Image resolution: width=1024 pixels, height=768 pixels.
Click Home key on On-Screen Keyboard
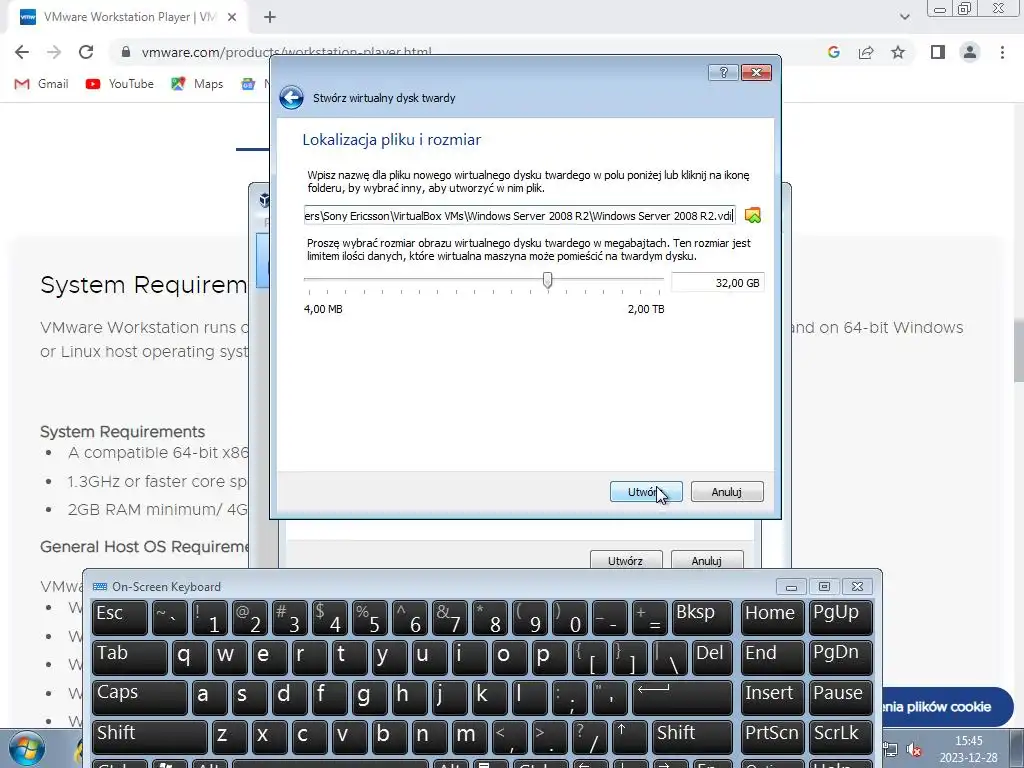point(773,618)
